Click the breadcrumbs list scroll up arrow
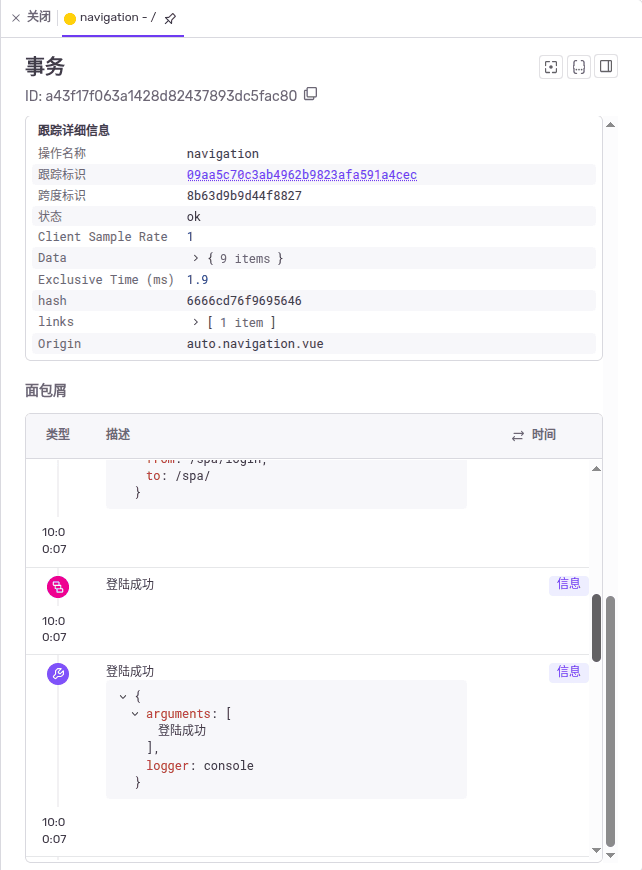The image size is (642, 870). (596, 468)
